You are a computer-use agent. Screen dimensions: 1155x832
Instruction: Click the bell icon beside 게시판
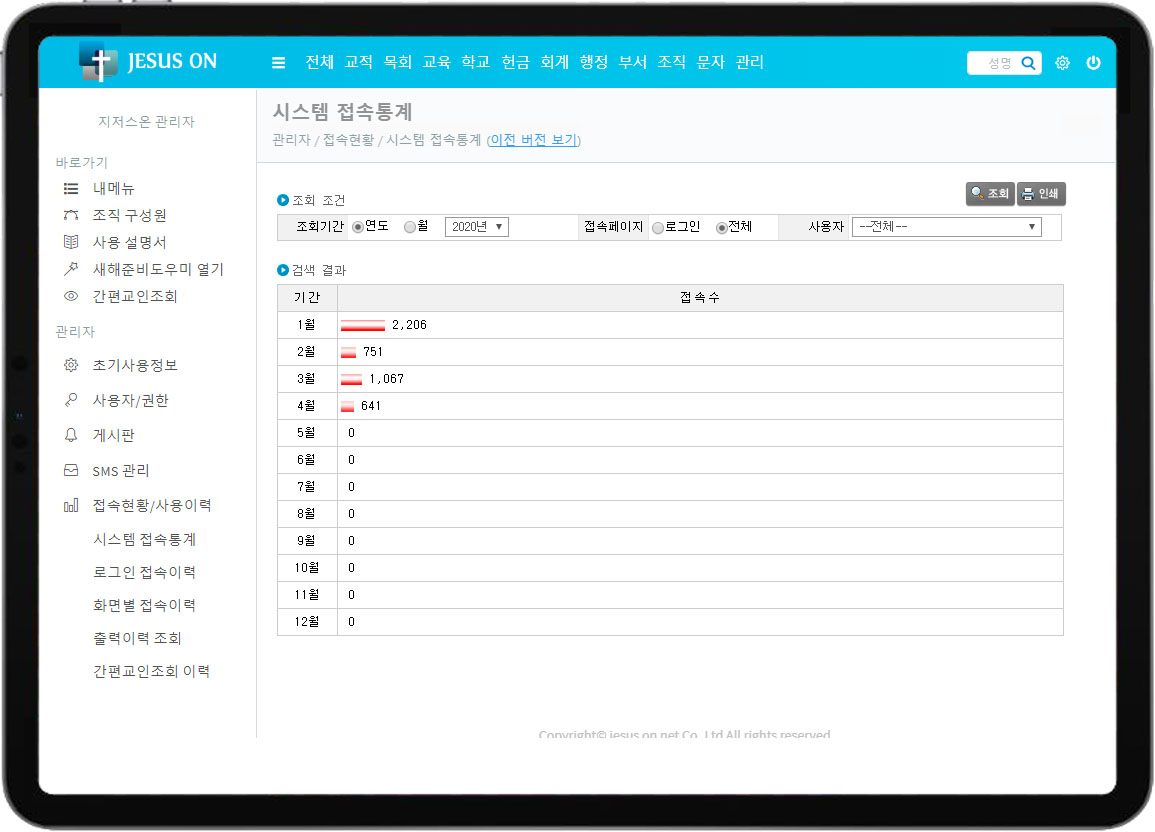click(71, 435)
